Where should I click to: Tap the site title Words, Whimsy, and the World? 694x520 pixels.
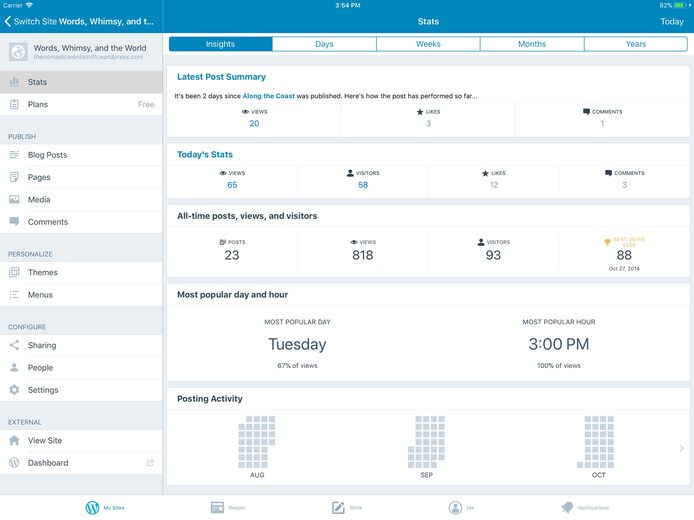tap(90, 48)
